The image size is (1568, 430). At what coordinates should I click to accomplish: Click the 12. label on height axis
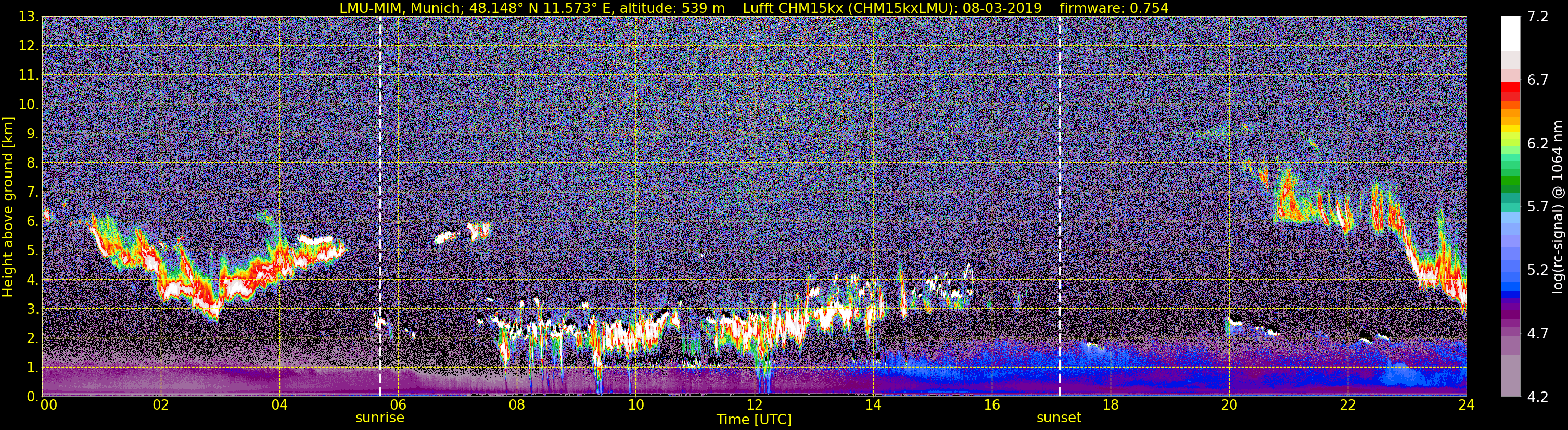[29, 46]
